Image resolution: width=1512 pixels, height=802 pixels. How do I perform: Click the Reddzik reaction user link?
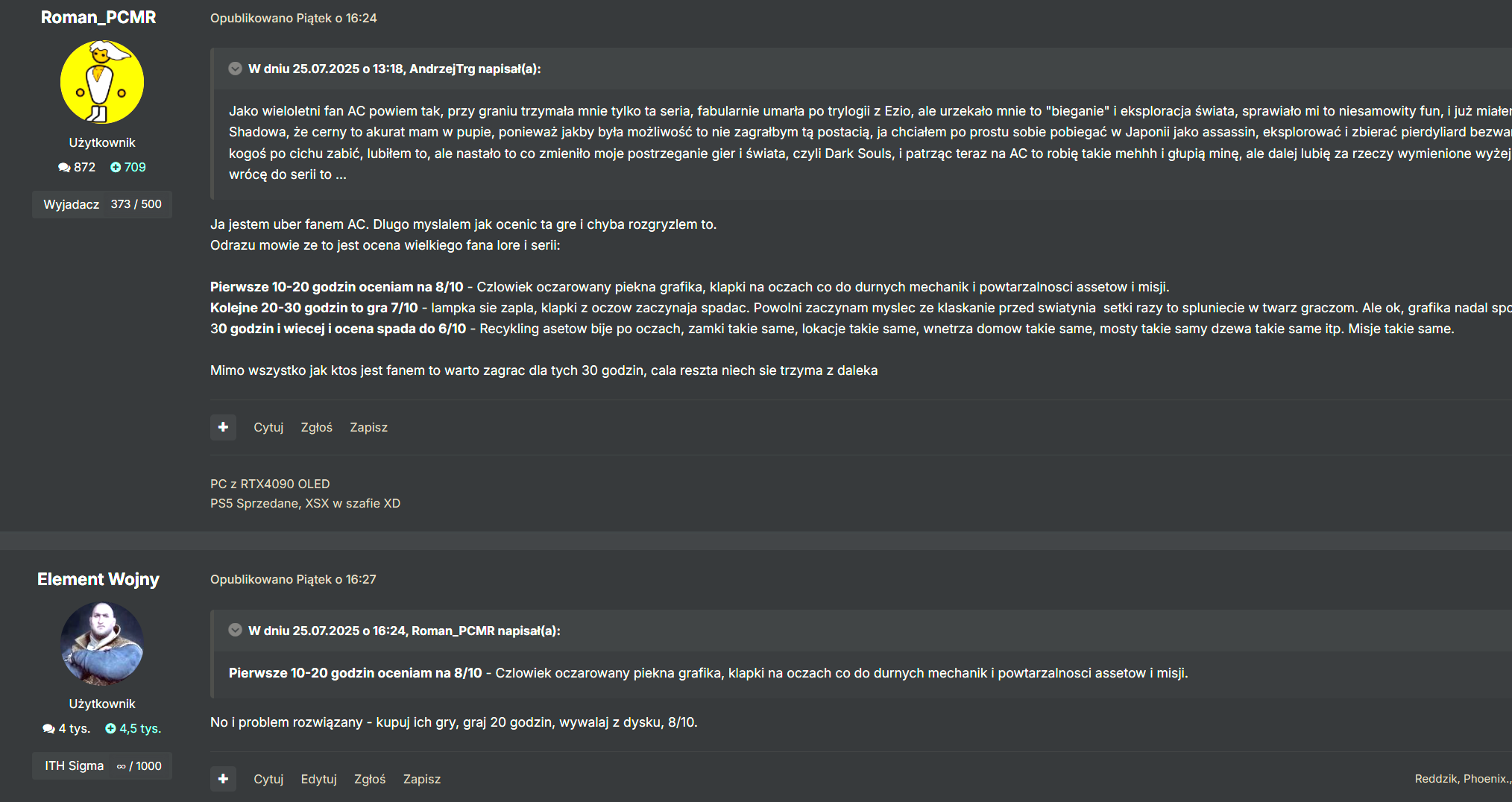(1435, 779)
